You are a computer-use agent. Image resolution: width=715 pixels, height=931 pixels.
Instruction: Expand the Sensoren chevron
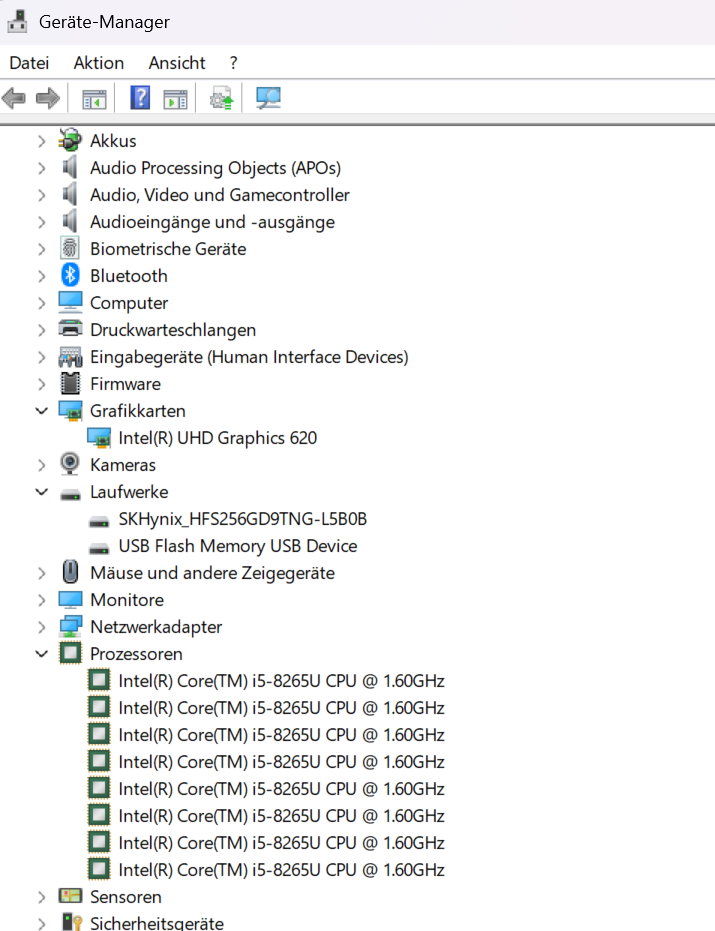click(x=41, y=897)
